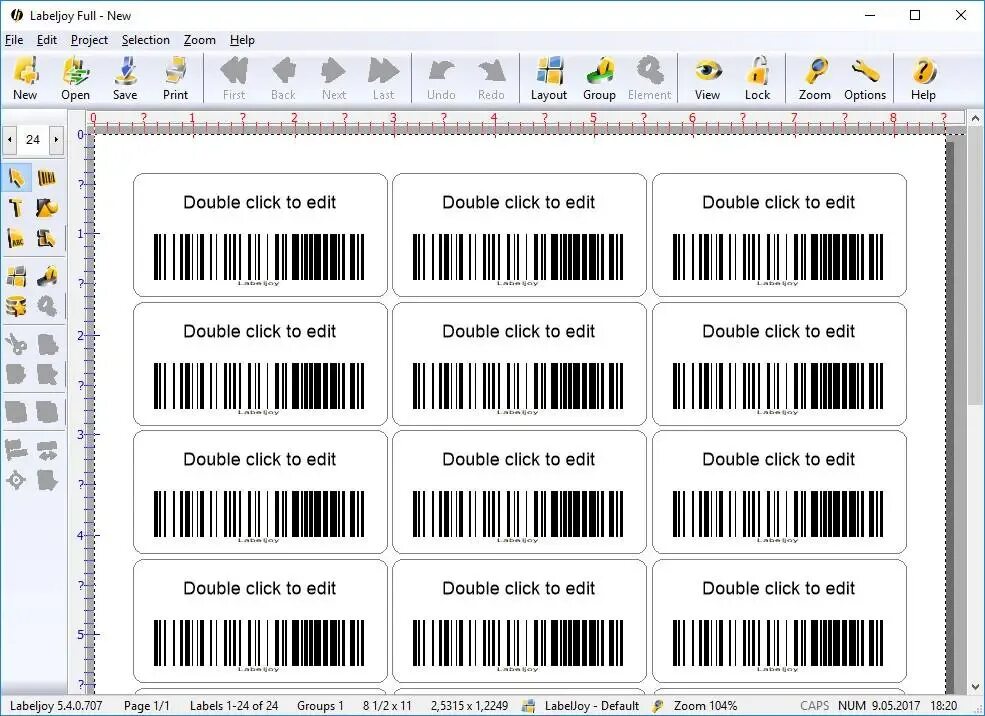985x716 pixels.
Task: Click the sidebar layout grid icon
Action: (x=16, y=276)
